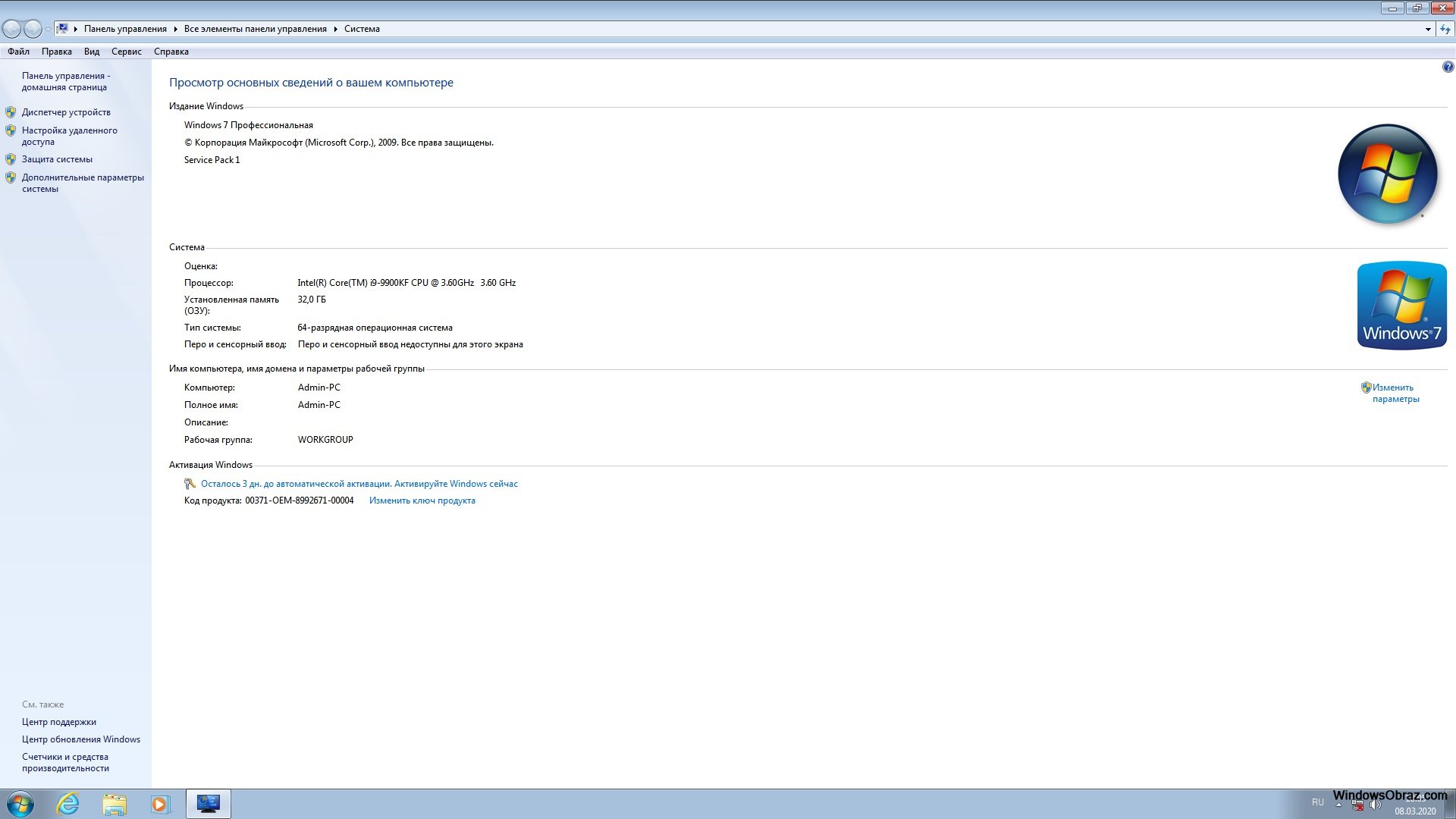Open Вид menu item
This screenshot has height=819, width=1456.
[91, 51]
